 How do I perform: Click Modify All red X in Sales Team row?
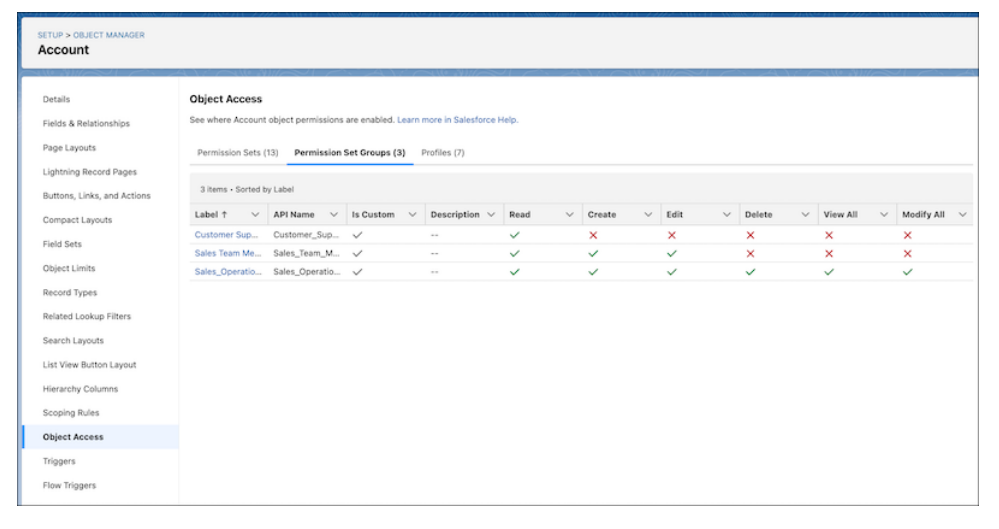pyautogui.click(x=907, y=254)
